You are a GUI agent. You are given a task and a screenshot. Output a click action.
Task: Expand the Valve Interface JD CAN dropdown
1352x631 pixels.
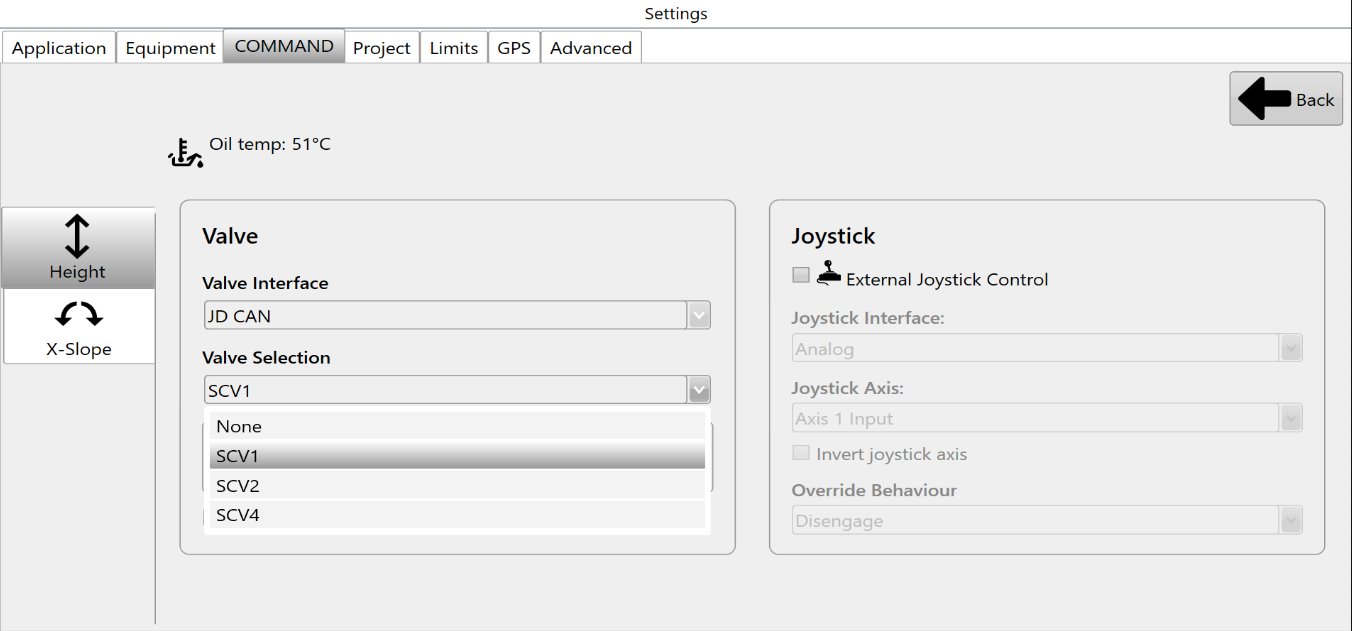point(457,315)
